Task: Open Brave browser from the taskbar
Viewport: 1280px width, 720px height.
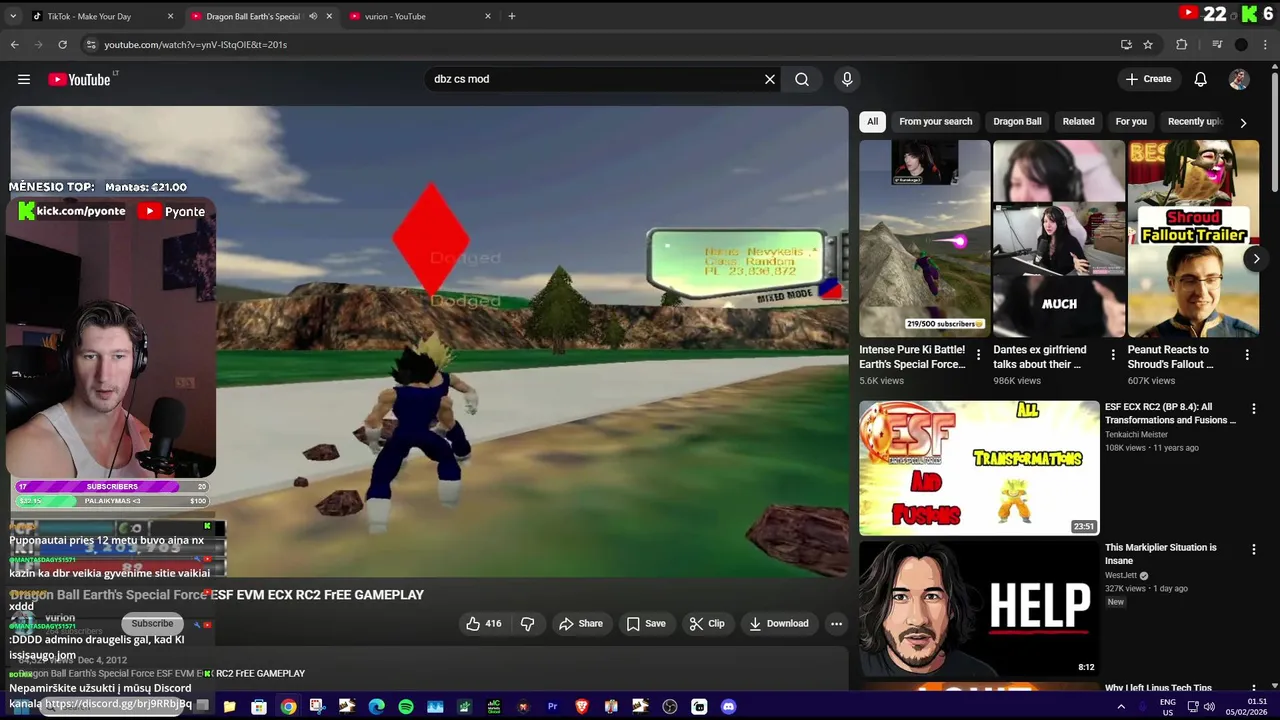Action: 582,706
